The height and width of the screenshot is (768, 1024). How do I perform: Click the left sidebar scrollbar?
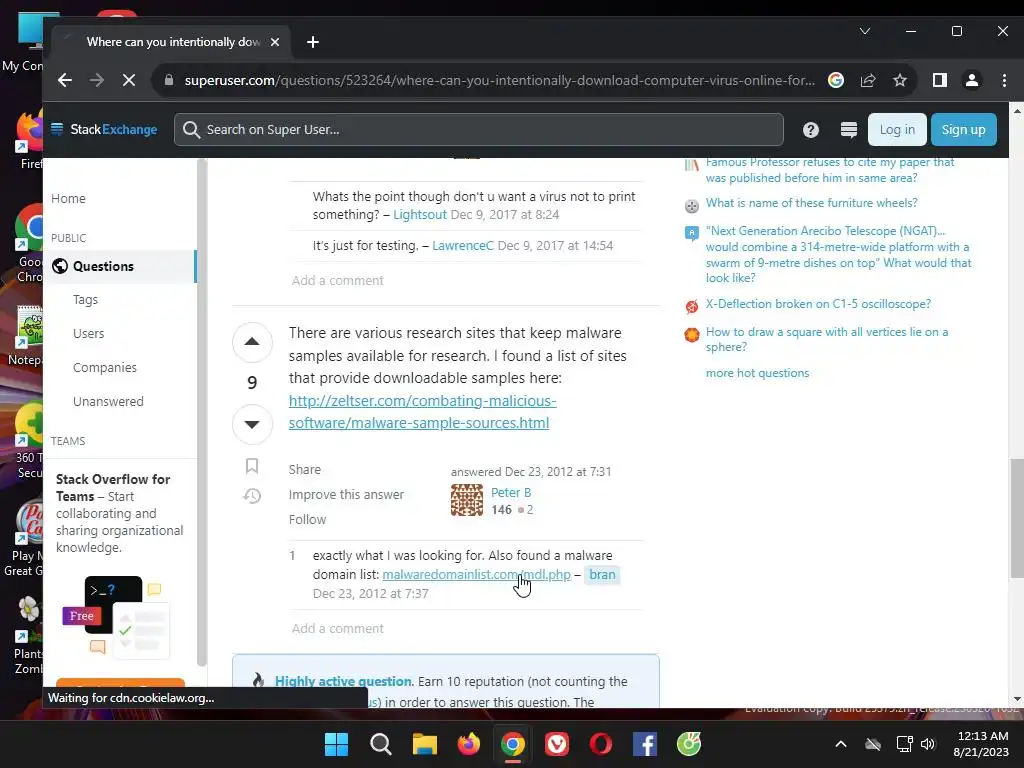click(202, 411)
